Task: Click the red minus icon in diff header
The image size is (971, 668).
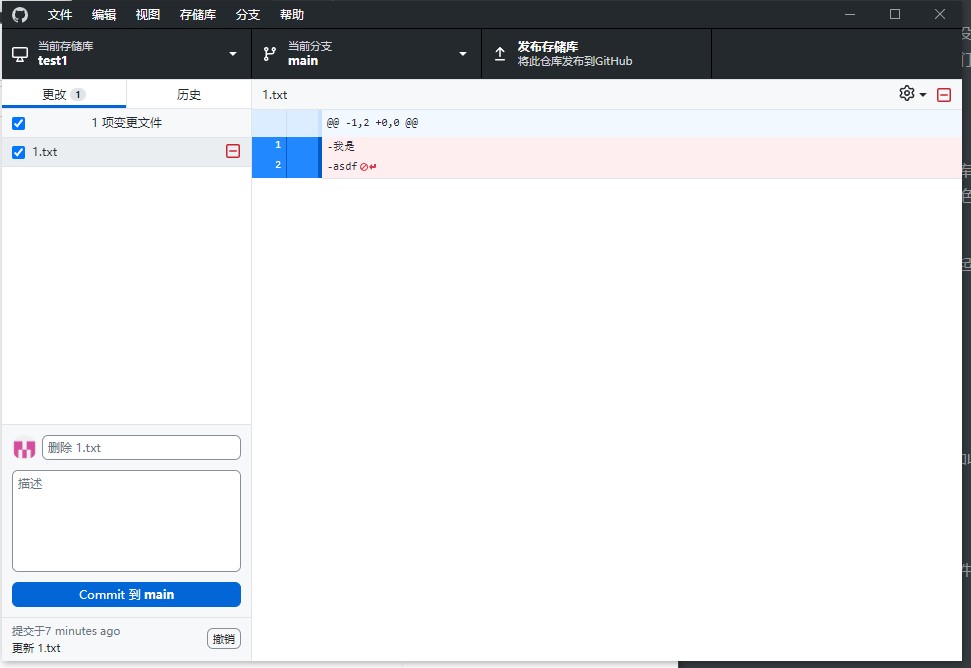Action: (944, 93)
